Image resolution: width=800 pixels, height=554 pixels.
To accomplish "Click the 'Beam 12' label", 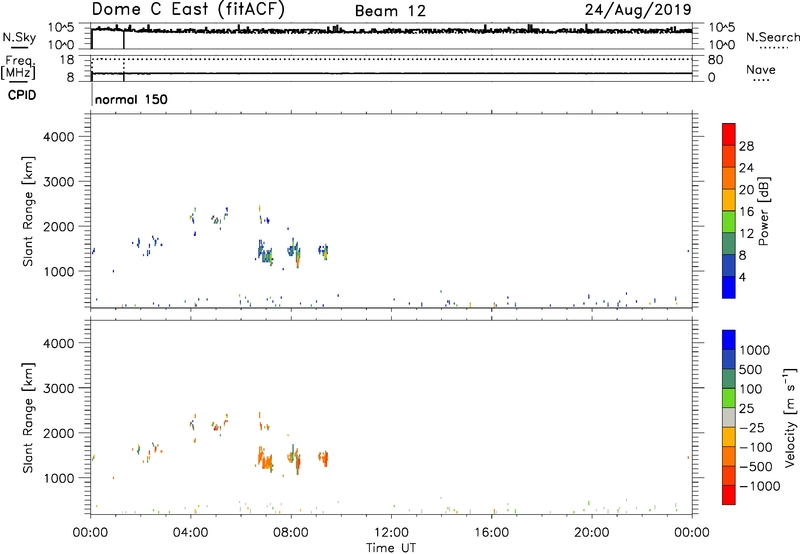I will (x=390, y=11).
